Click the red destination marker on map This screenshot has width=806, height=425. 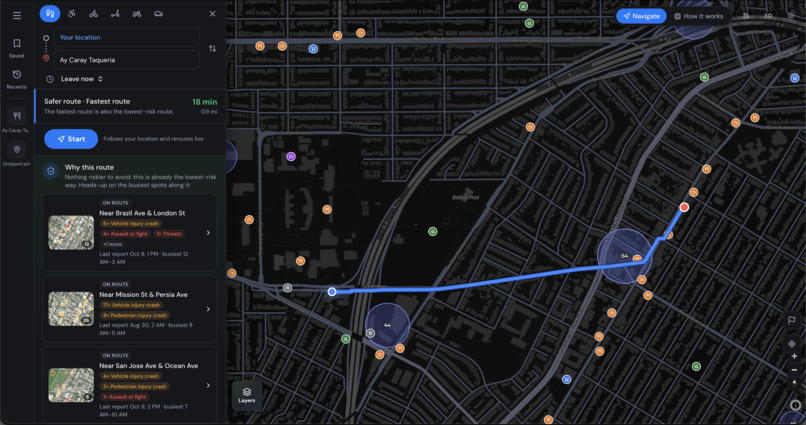point(684,207)
